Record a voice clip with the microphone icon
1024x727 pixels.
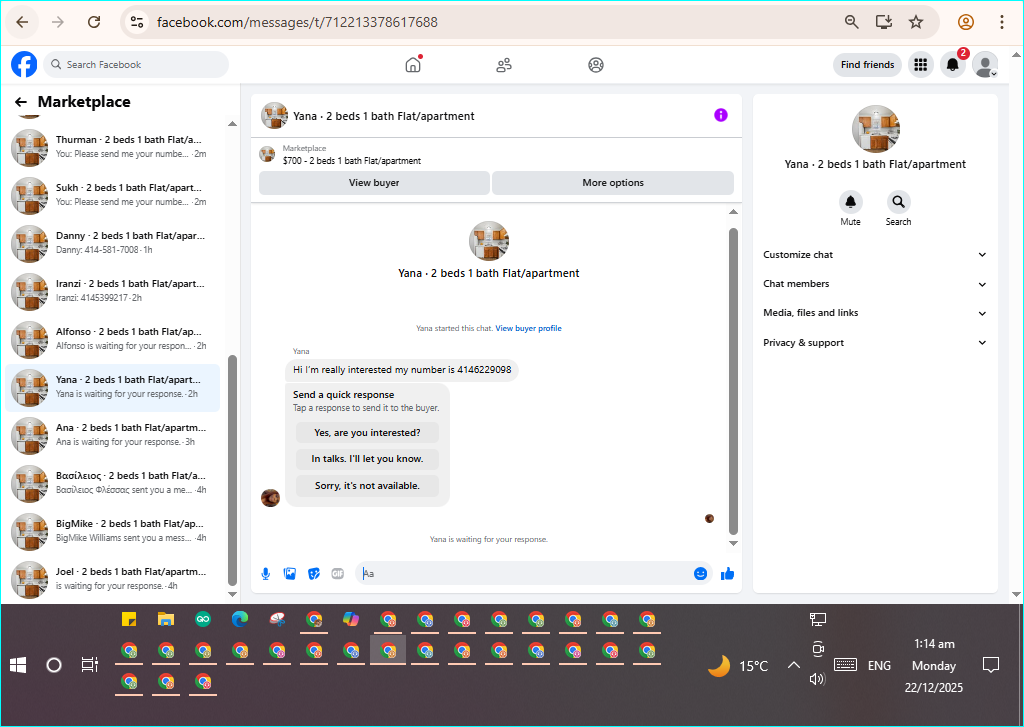point(265,574)
